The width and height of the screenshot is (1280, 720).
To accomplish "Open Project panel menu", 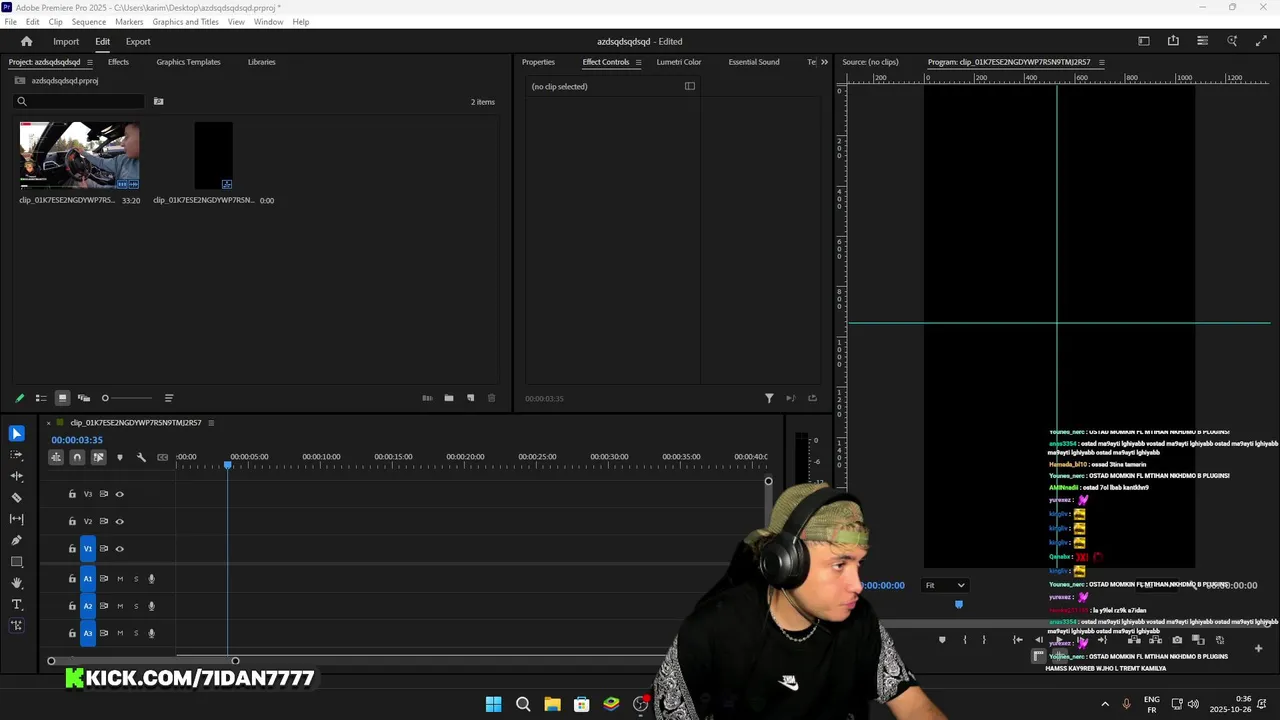I will pyautogui.click(x=88, y=62).
